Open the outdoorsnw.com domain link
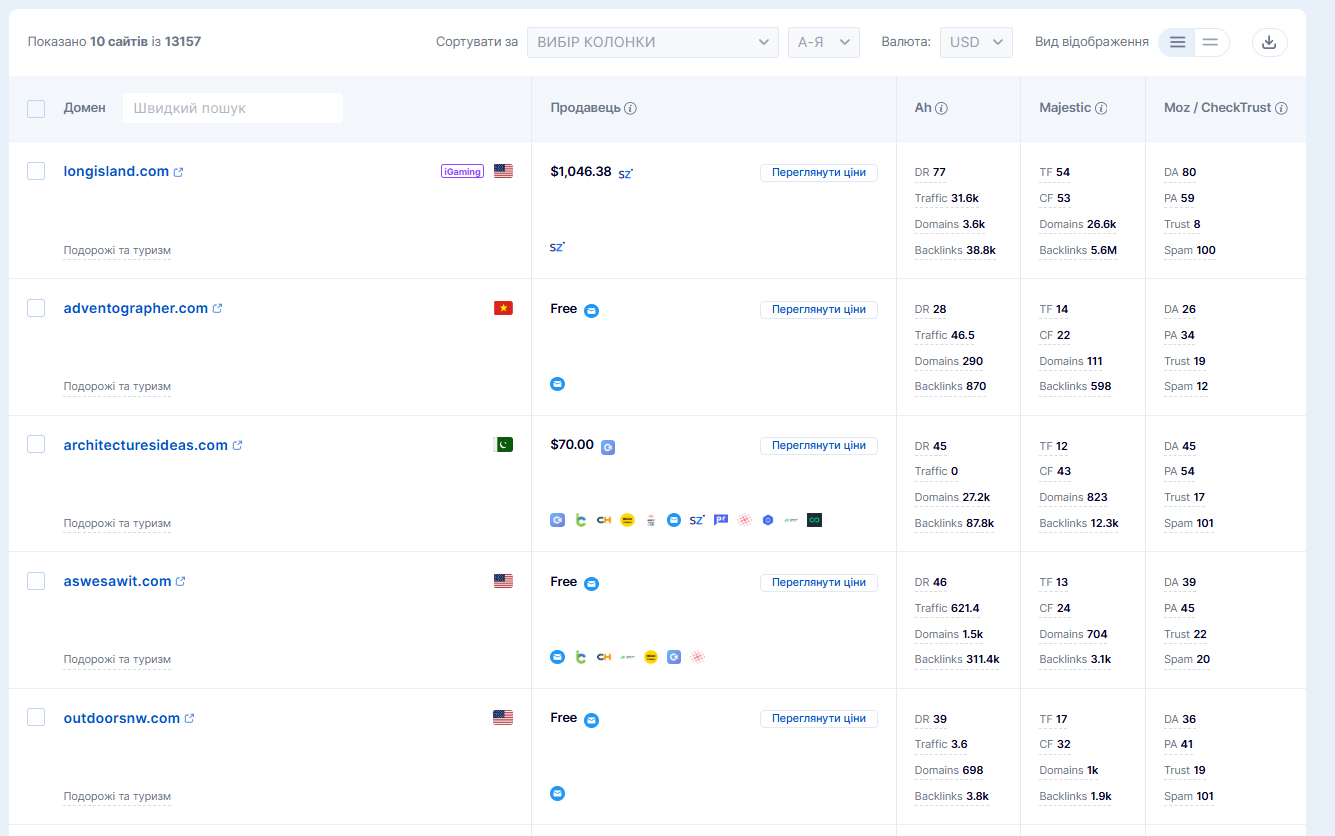The image size is (1335, 836). pyautogui.click(x=122, y=718)
